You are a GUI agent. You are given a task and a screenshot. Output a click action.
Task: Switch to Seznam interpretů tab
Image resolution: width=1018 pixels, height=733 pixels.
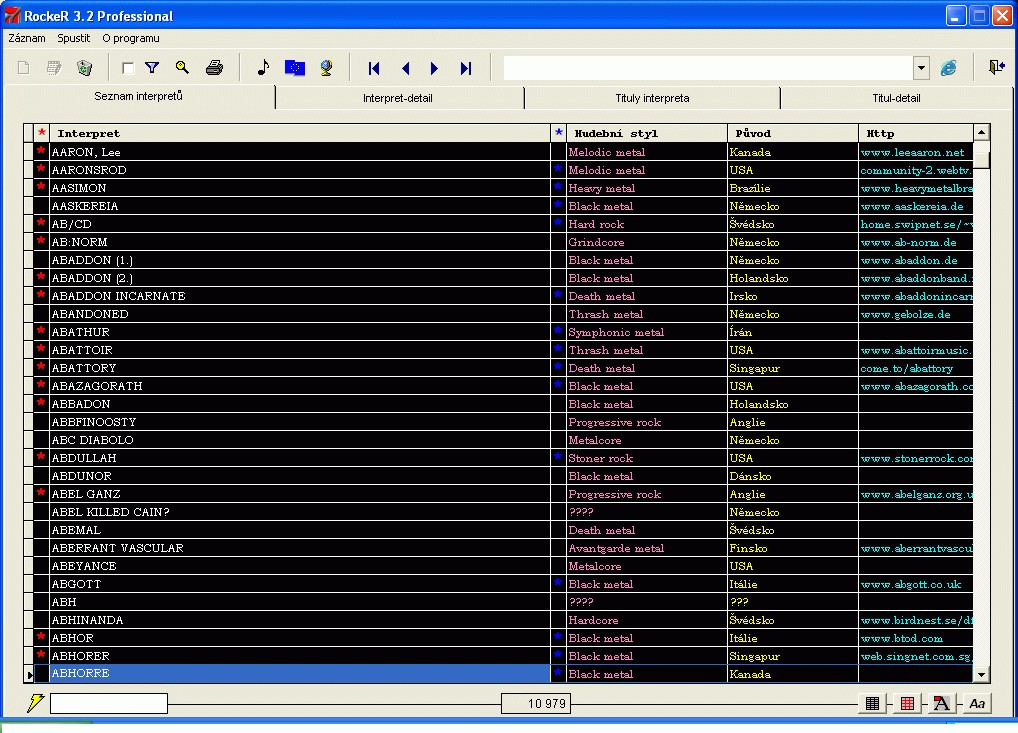(x=138, y=96)
